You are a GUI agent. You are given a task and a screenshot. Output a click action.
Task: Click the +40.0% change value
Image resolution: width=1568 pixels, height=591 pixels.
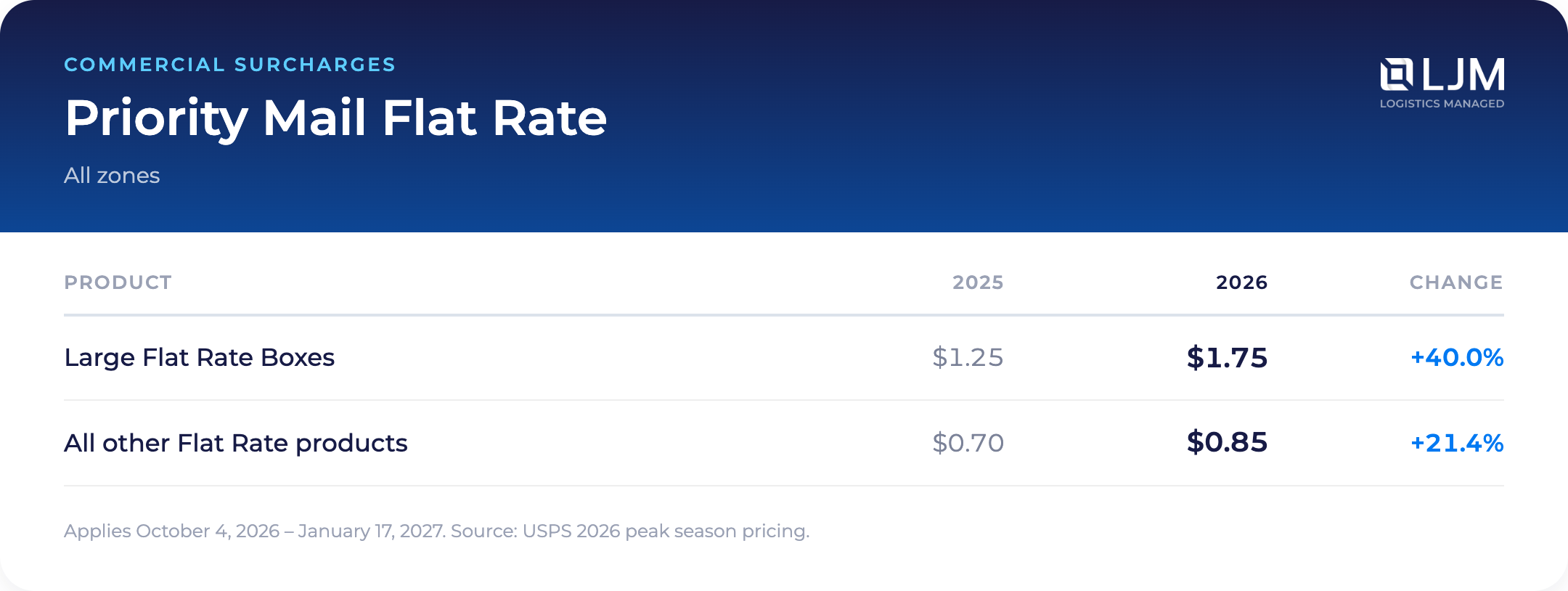[1457, 357]
